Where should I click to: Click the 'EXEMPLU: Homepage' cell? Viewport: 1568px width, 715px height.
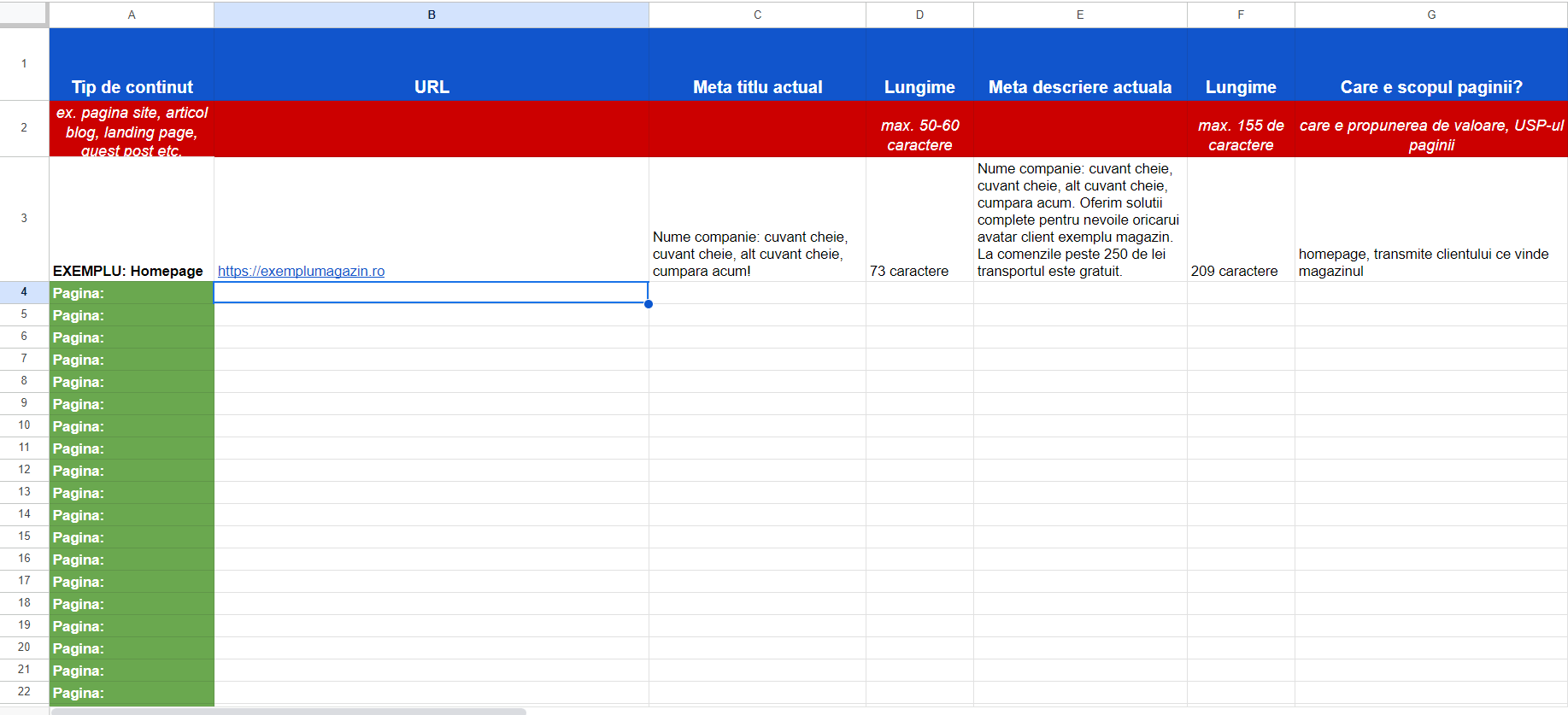(x=132, y=220)
